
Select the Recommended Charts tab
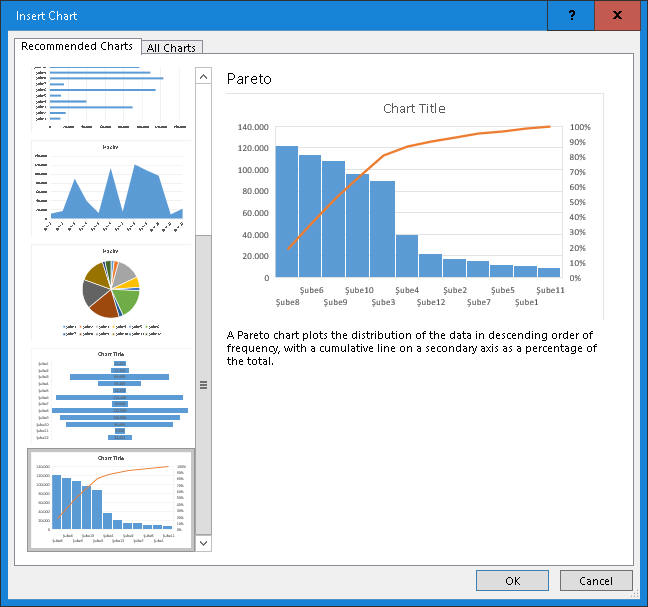tap(76, 46)
